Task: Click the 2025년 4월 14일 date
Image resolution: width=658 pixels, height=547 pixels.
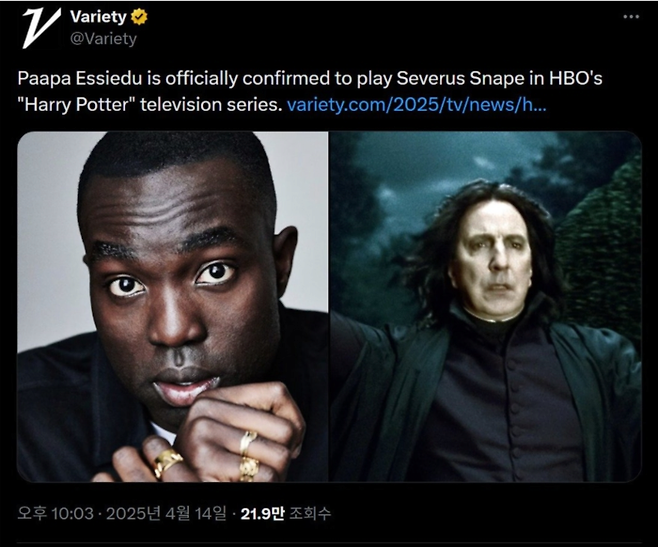Action: pos(166,513)
